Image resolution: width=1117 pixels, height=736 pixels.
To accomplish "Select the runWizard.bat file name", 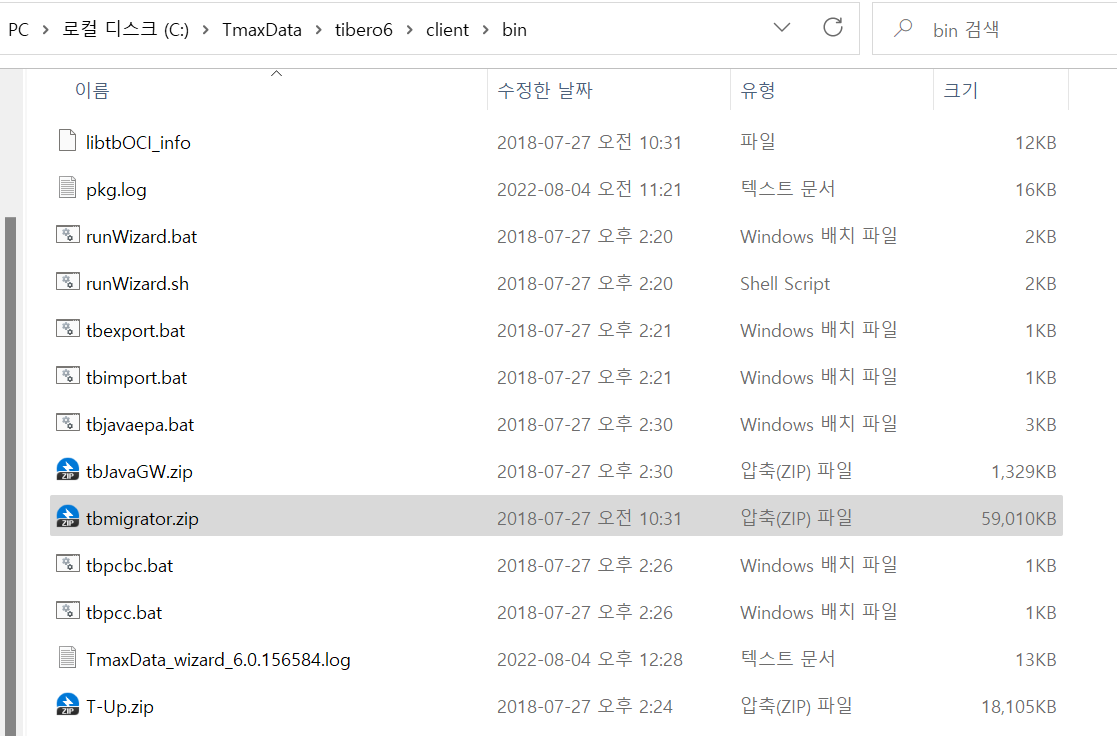I will (x=142, y=237).
